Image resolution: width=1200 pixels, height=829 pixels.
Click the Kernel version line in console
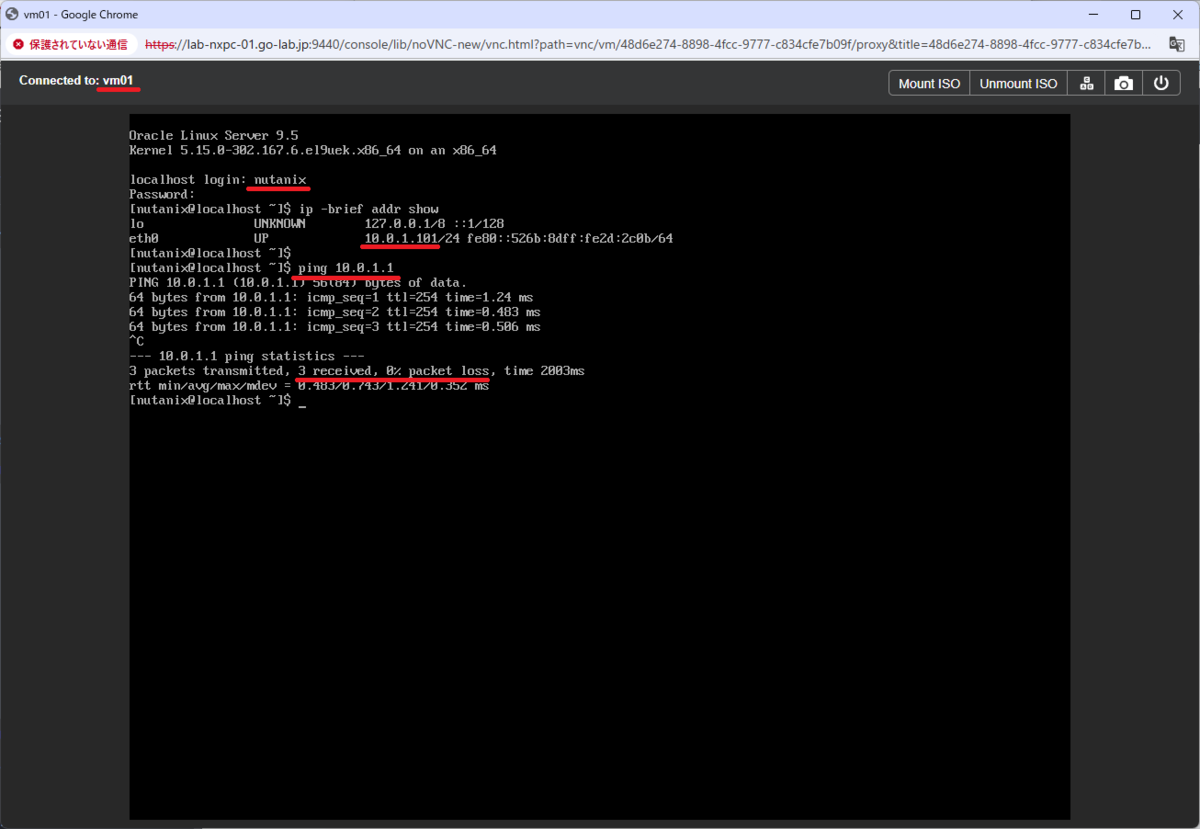tap(312, 150)
